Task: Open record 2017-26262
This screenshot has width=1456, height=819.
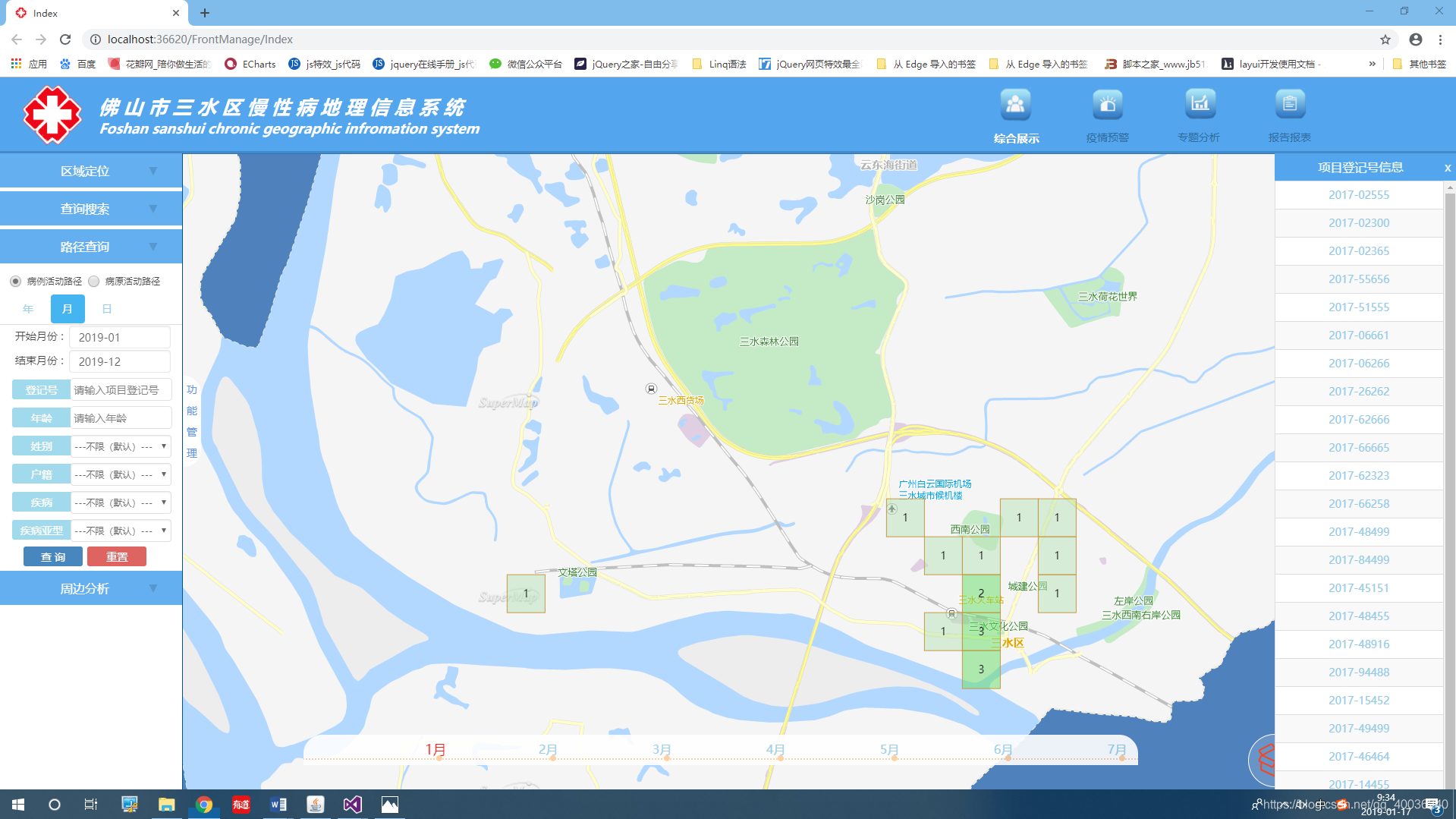Action: tap(1359, 392)
